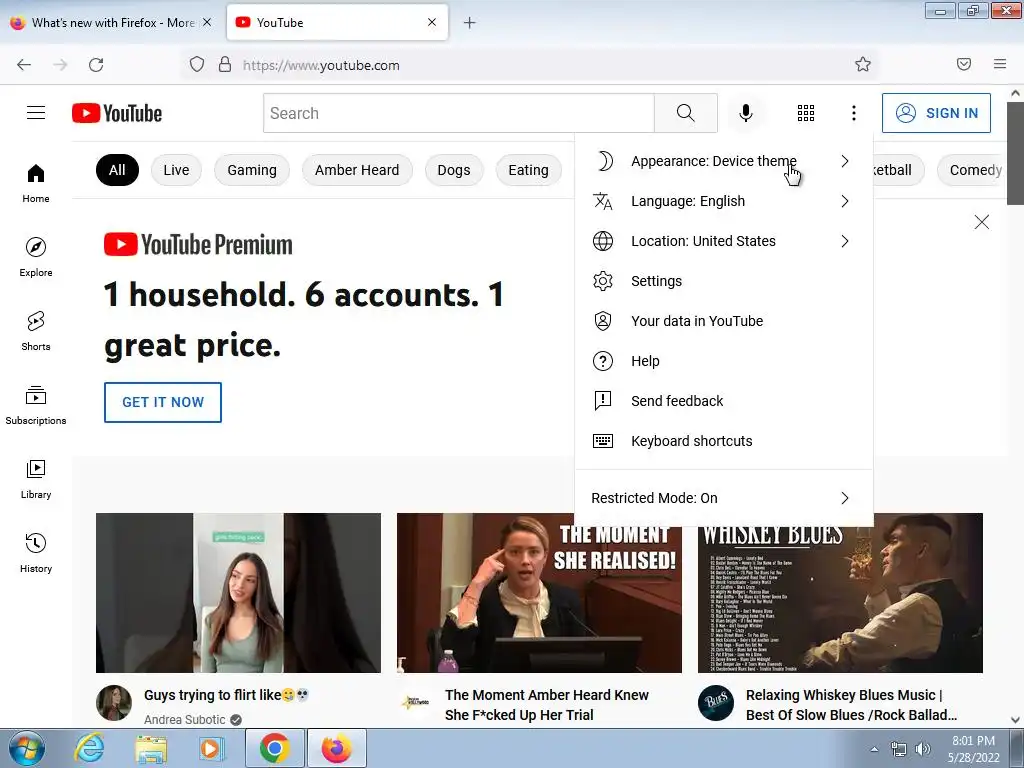
Task: Launch Internet Explorer from taskbar
Action: 89,748
